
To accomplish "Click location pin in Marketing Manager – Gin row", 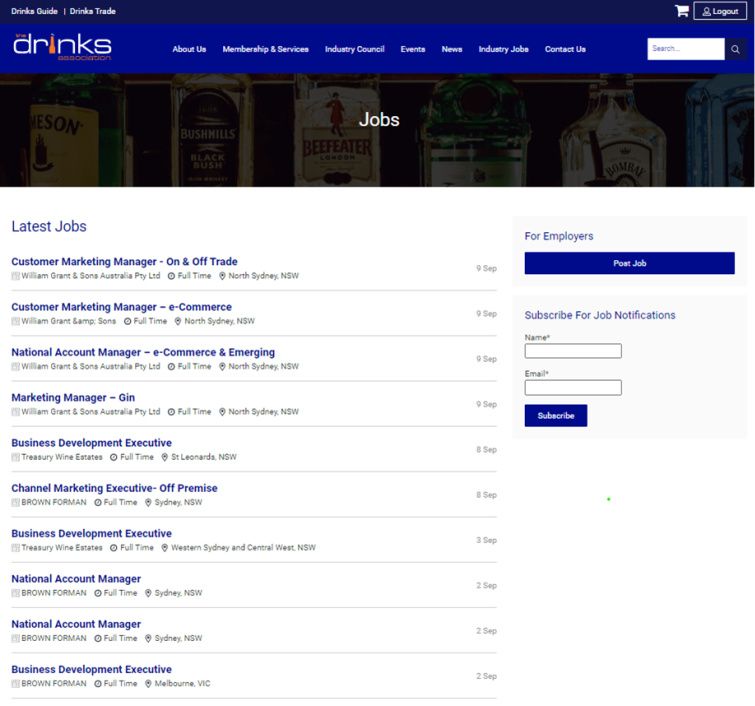I will 222,412.
